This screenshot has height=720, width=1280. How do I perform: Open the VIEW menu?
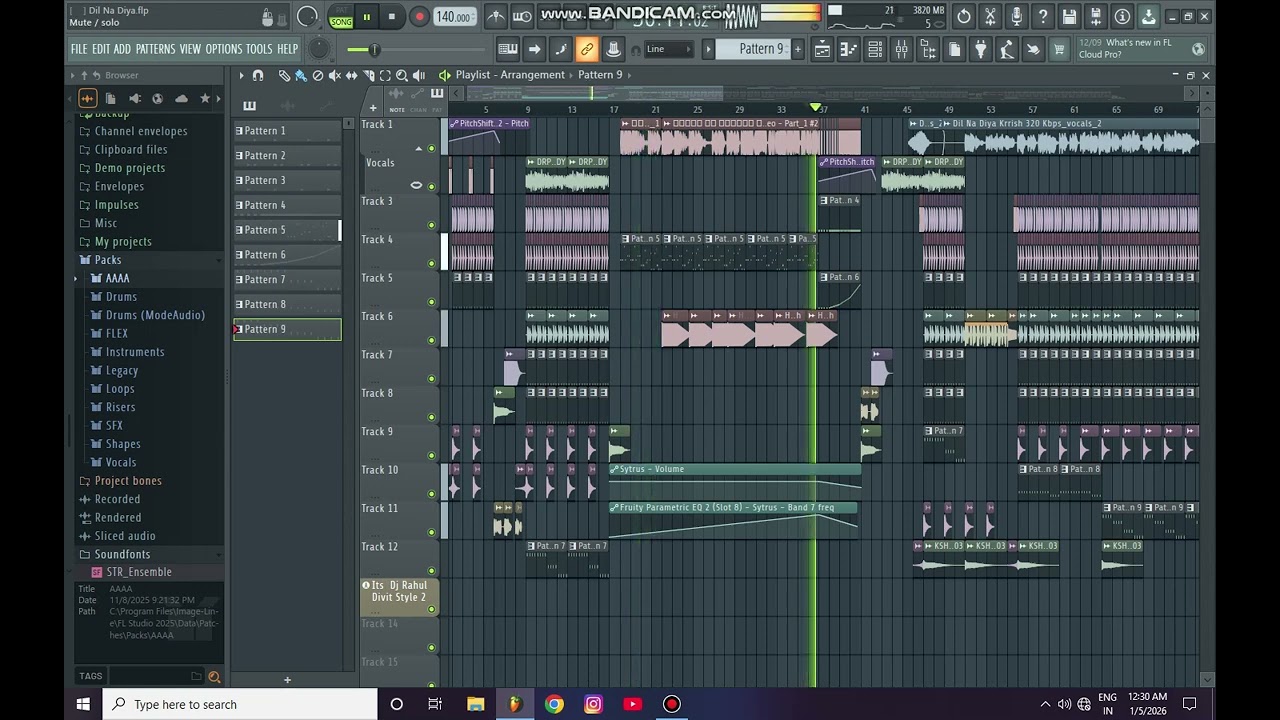point(190,49)
